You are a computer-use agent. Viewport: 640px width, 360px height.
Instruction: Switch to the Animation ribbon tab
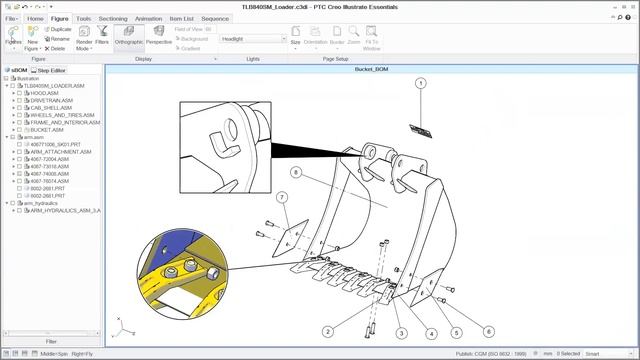point(149,19)
